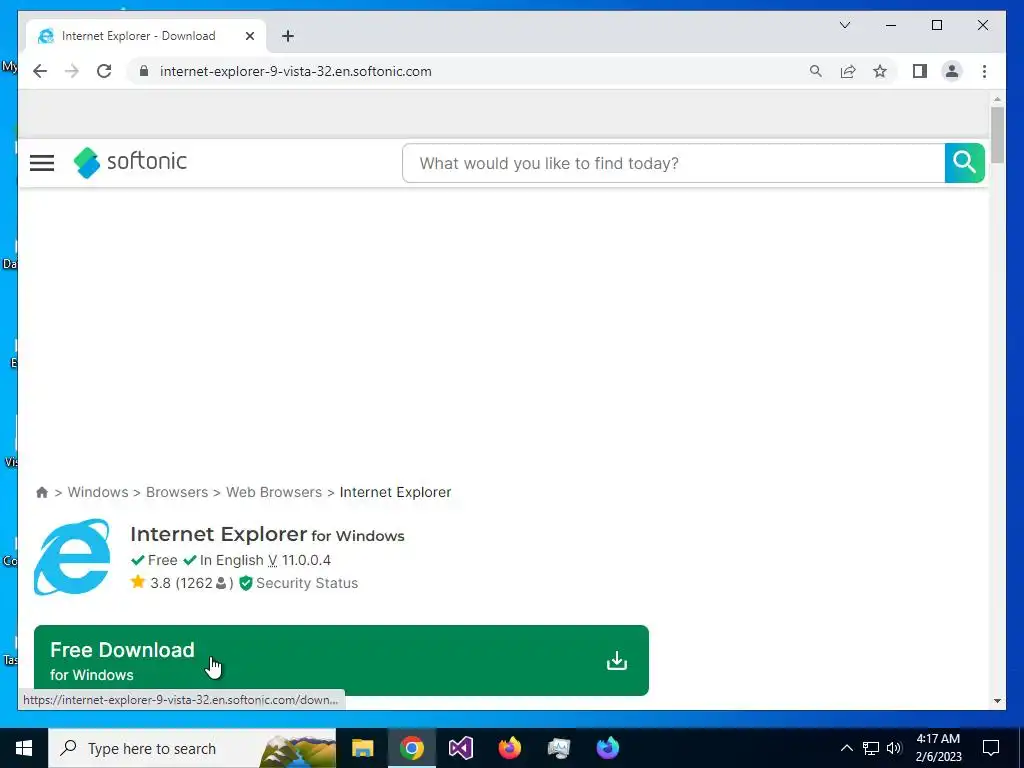Click the volume speaker tray icon
The height and width of the screenshot is (768, 1024).
894,748
